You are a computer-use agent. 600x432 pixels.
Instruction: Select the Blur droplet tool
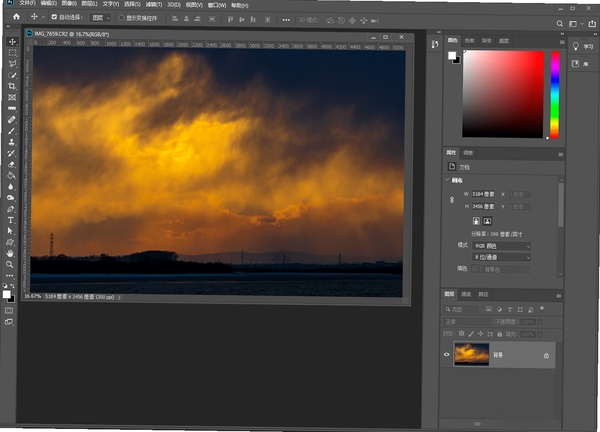point(11,186)
